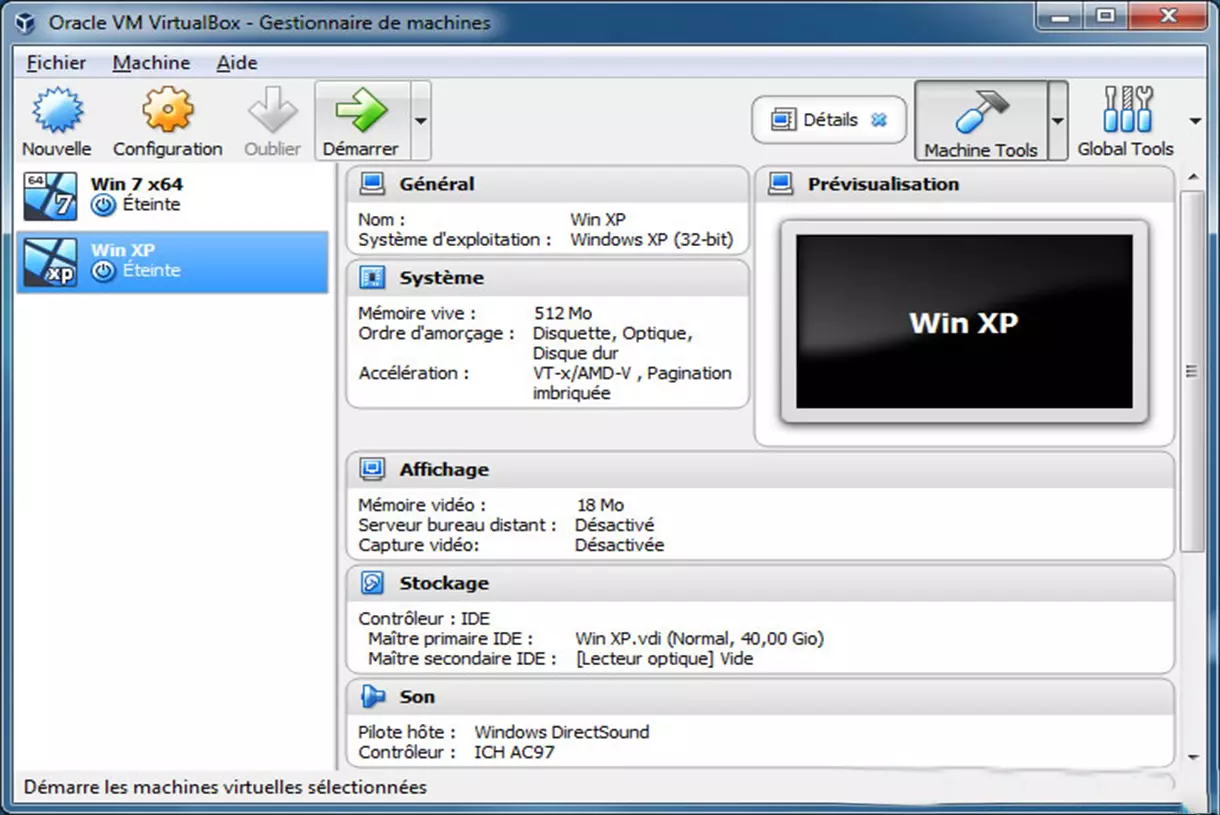Expand Machine Tools dropdown arrow
The image size is (1220, 815).
coord(1058,121)
